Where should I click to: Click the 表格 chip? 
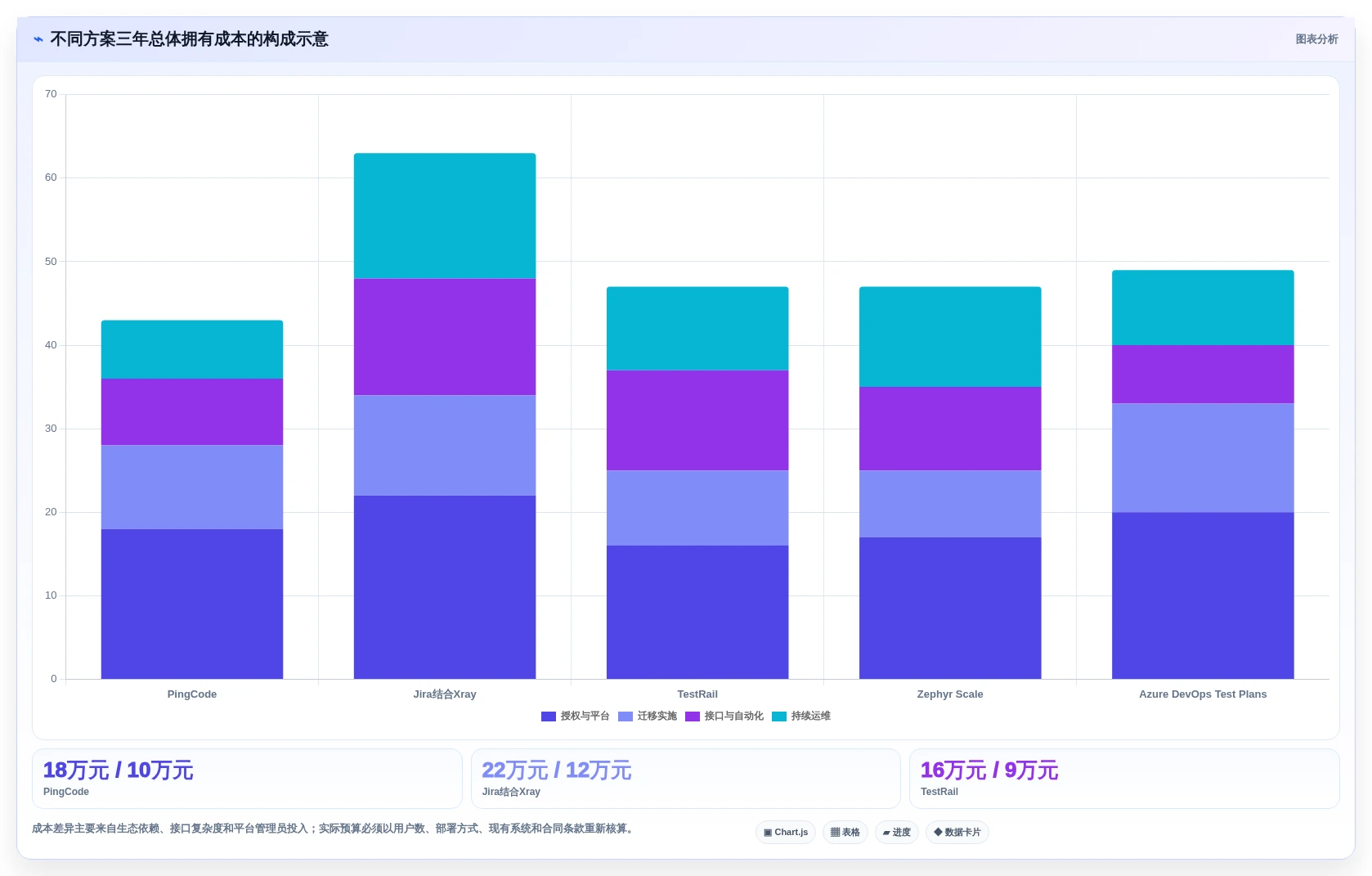pos(845,833)
